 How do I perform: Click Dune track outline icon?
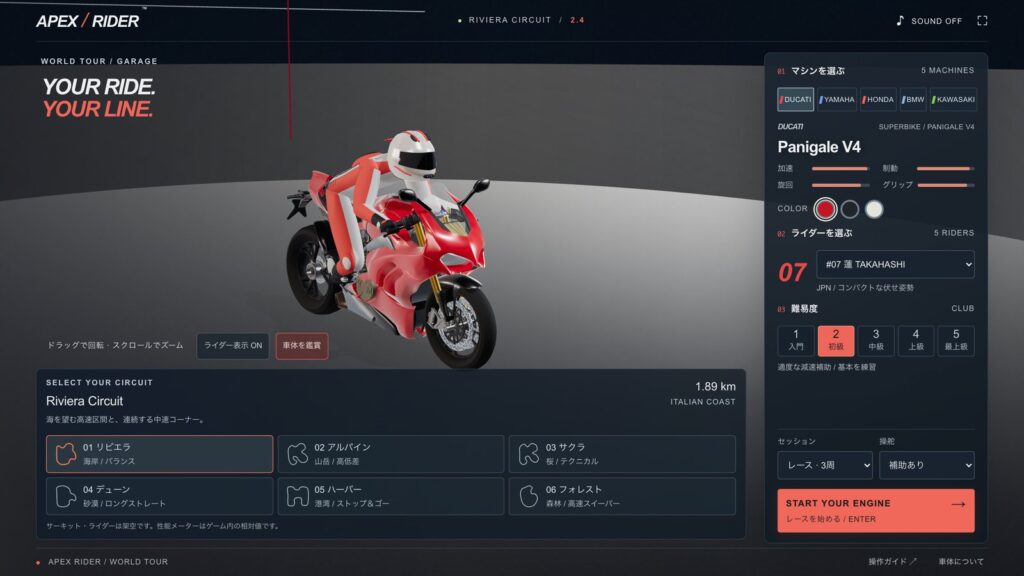coord(65,496)
